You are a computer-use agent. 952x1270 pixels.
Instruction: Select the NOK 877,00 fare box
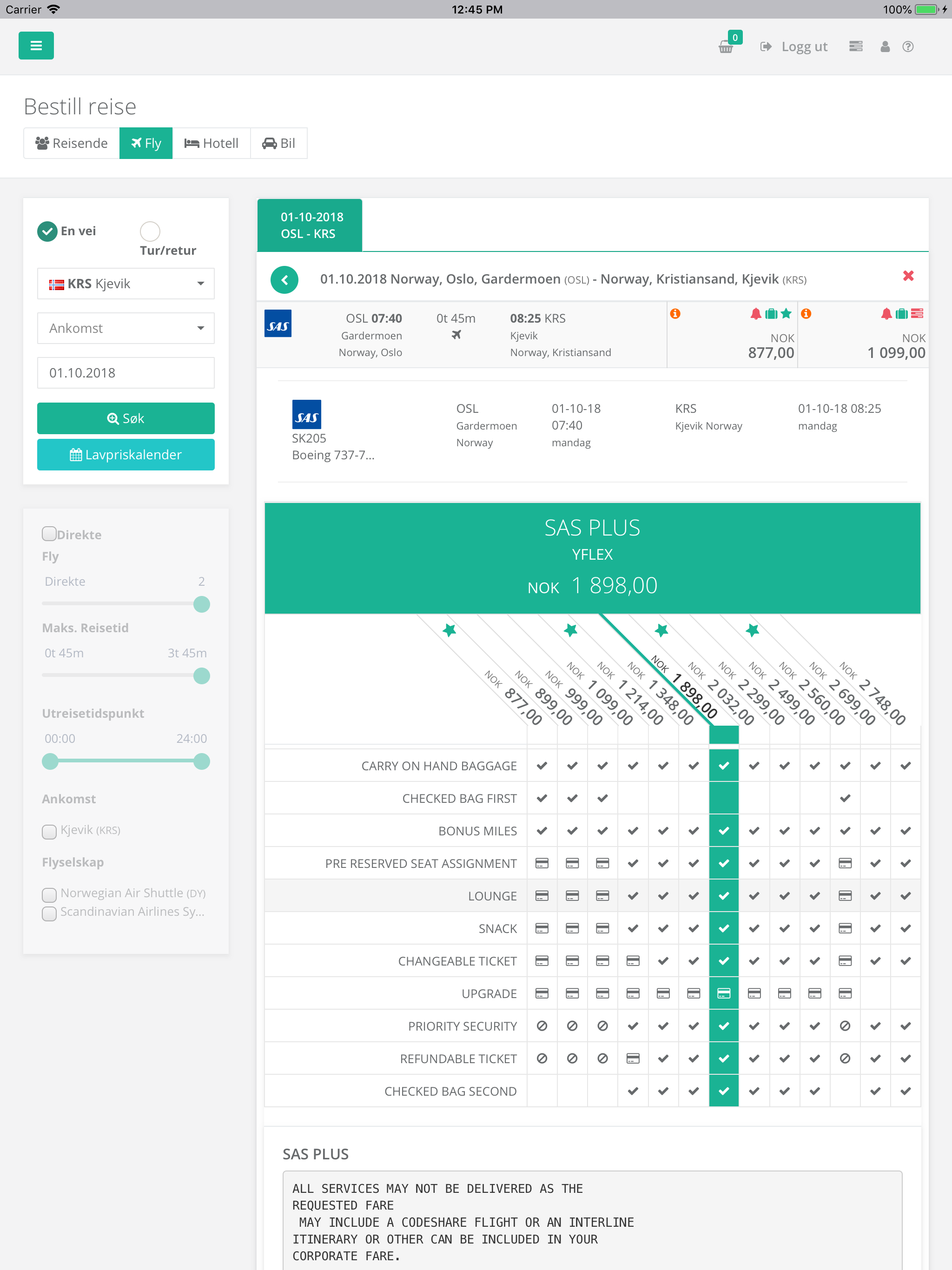click(x=732, y=335)
